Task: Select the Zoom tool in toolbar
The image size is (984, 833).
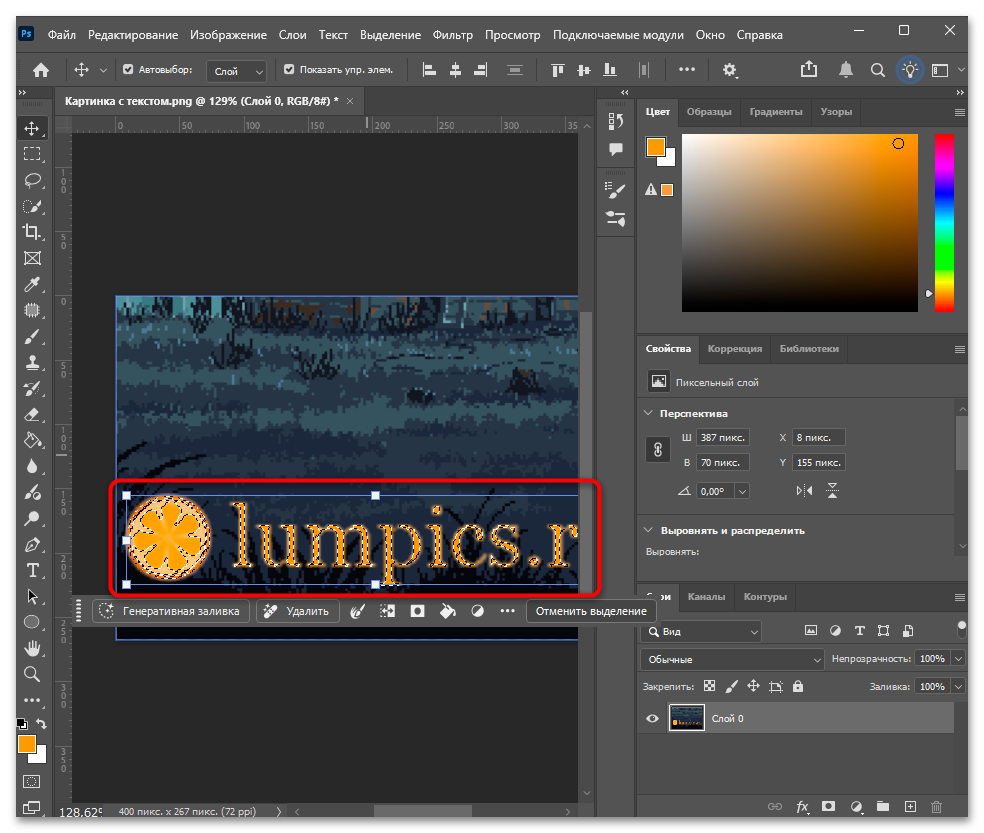Action: (32, 674)
